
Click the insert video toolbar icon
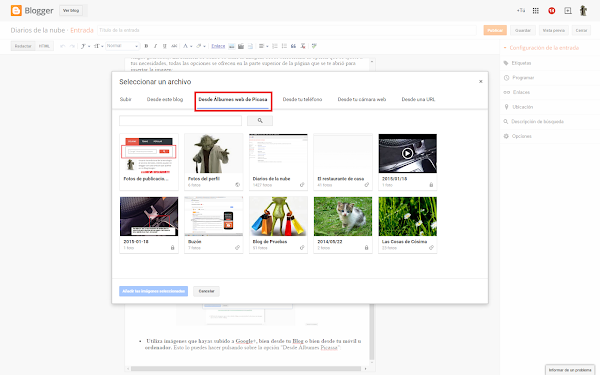[x=241, y=46]
